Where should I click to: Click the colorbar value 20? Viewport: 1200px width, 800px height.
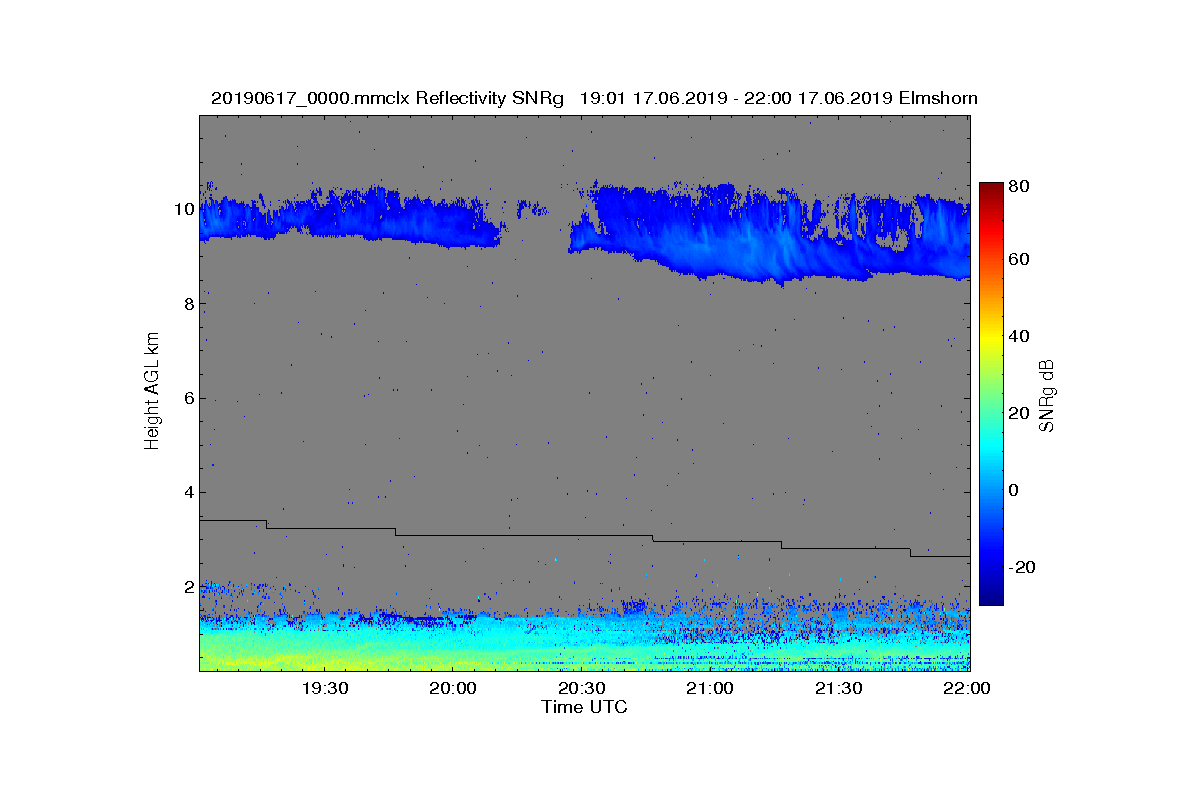click(1020, 413)
